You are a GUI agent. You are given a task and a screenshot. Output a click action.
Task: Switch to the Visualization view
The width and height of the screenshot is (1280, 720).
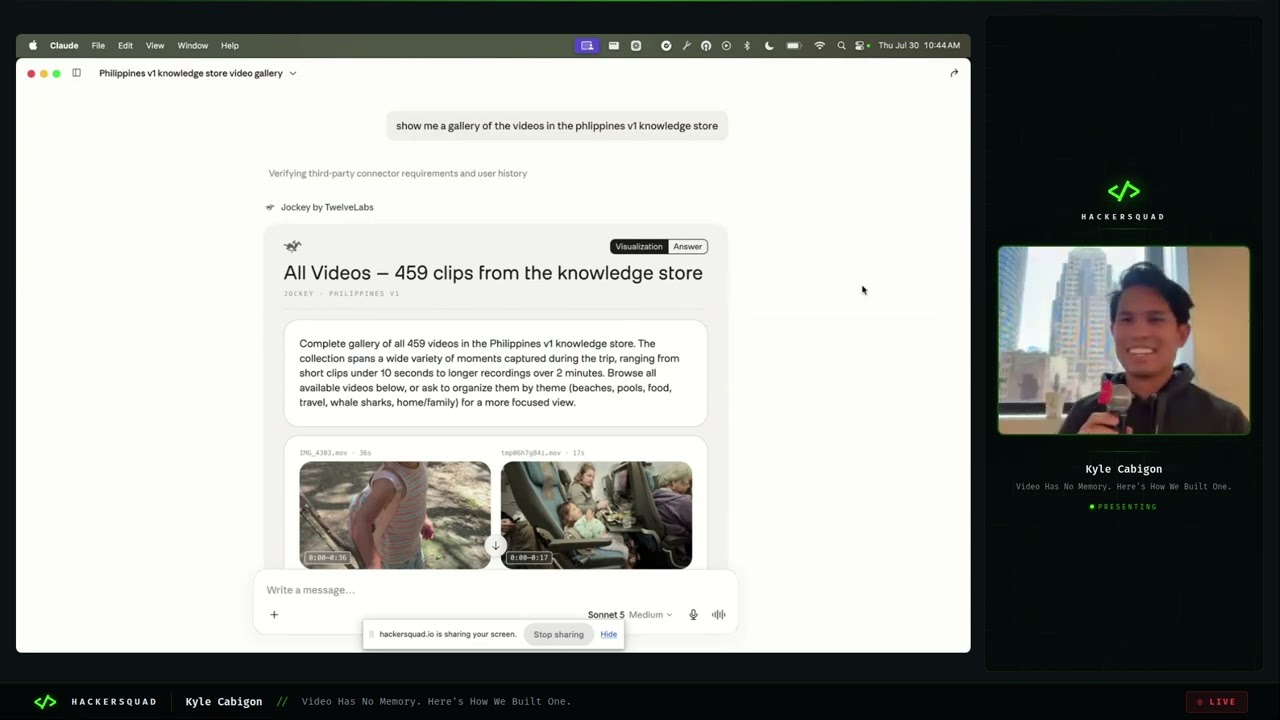click(x=639, y=246)
